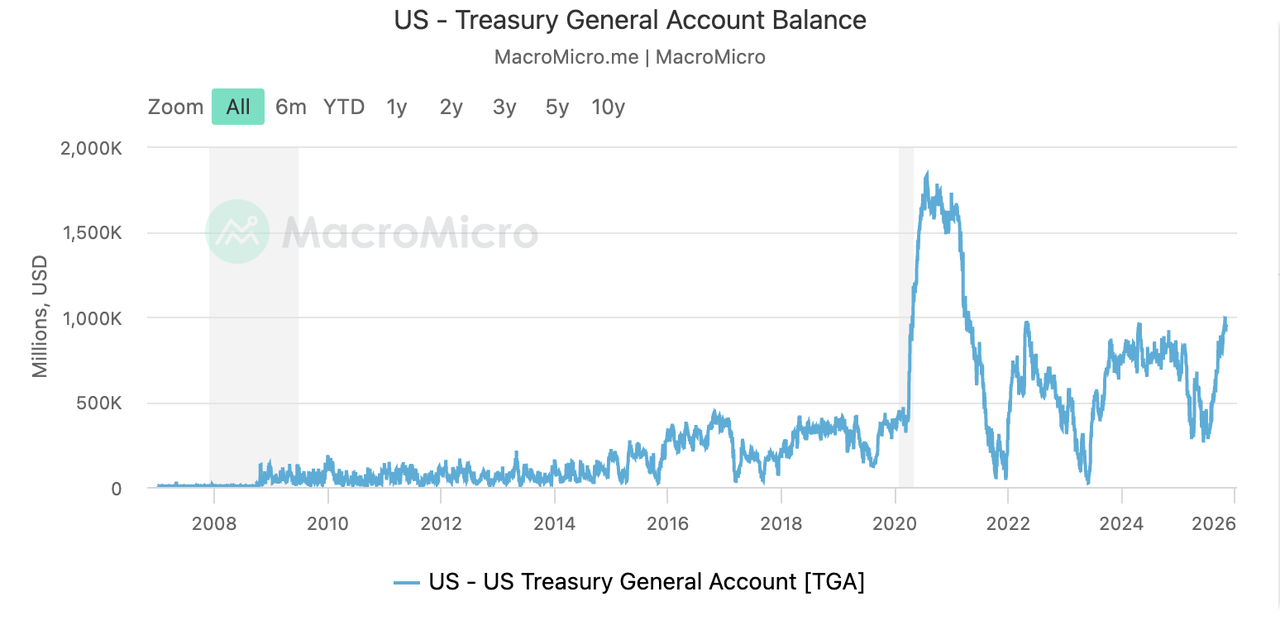
Task: Click the Millions, USD axis title
Action: click(40, 318)
